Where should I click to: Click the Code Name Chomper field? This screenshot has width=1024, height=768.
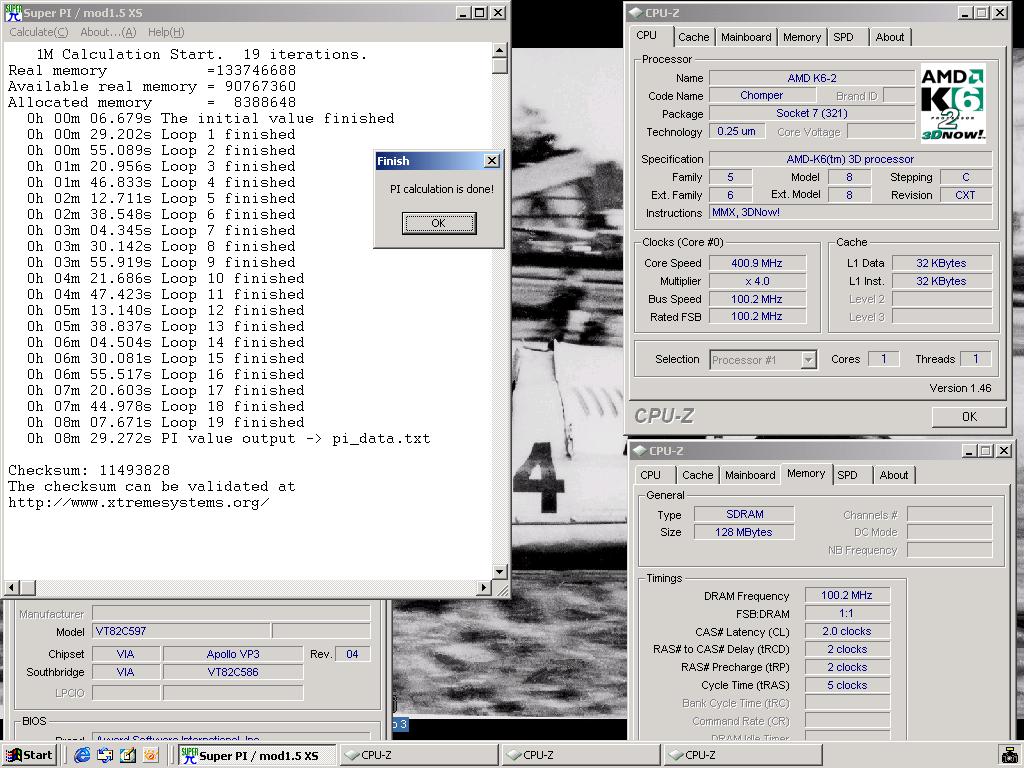coord(761,95)
